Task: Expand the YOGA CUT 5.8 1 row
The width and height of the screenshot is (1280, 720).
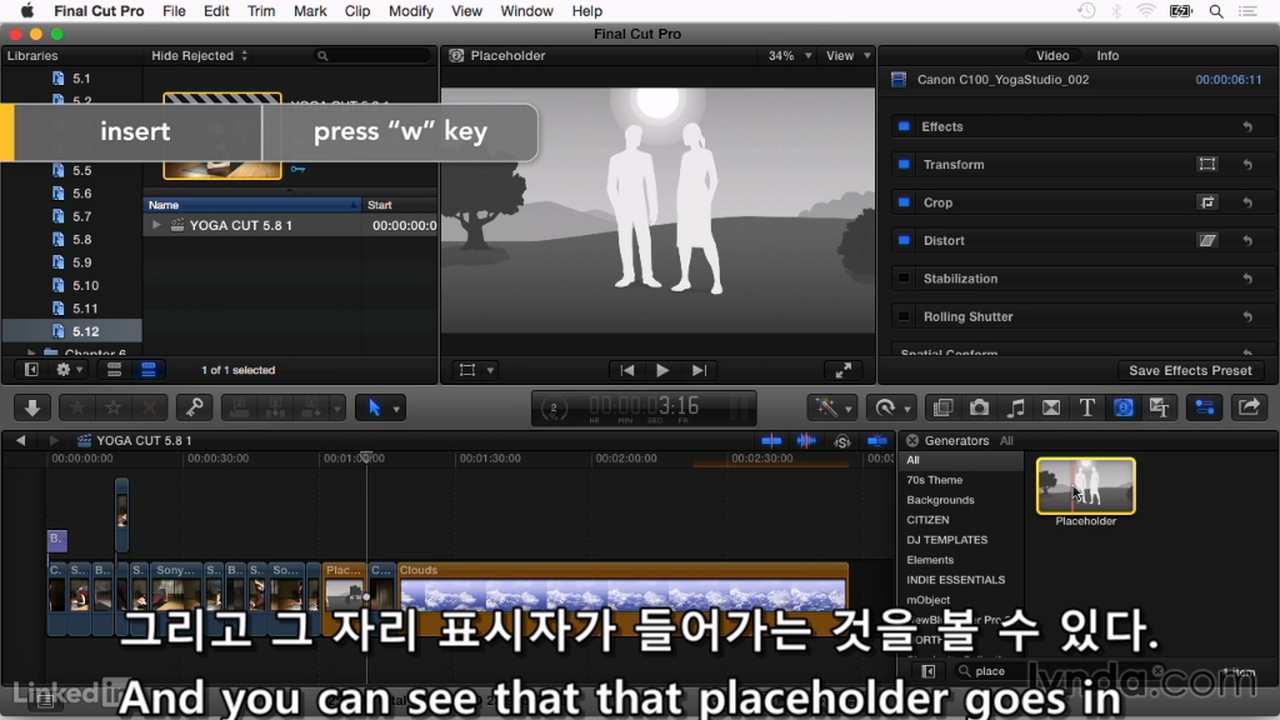Action: (156, 225)
